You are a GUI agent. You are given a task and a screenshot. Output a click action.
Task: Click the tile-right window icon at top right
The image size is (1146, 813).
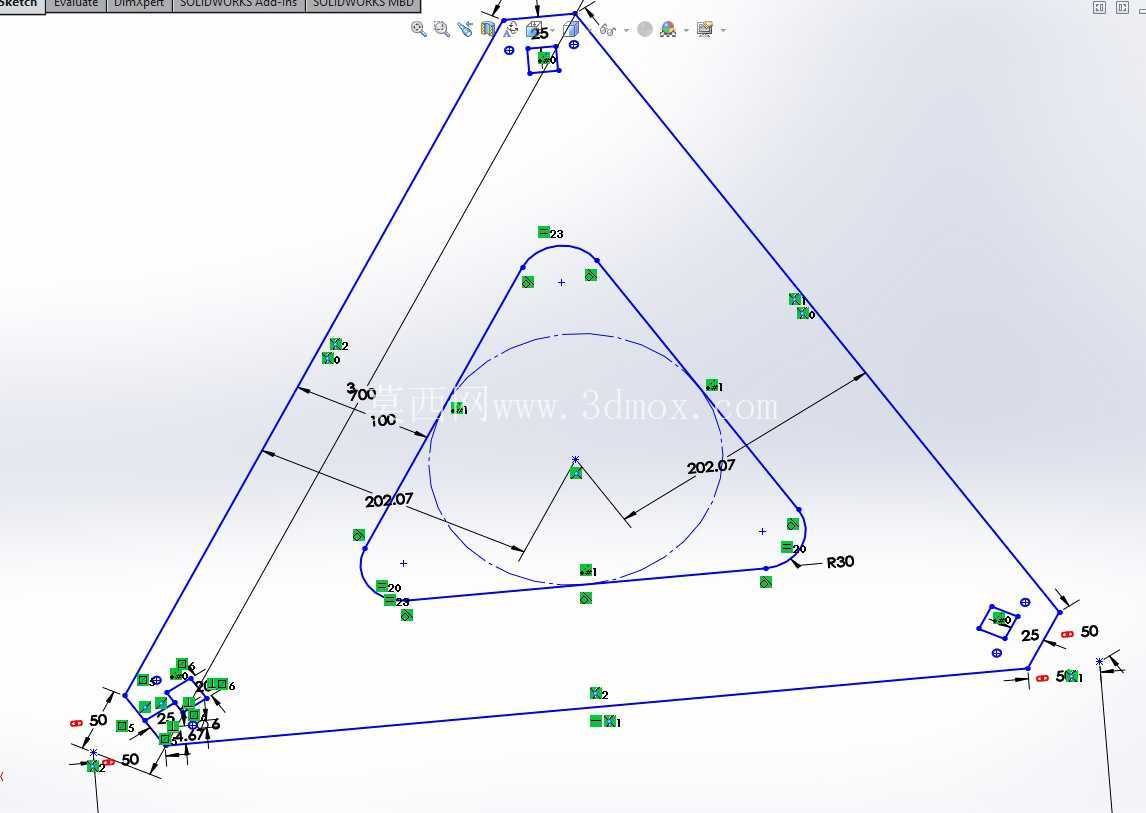point(1123,7)
